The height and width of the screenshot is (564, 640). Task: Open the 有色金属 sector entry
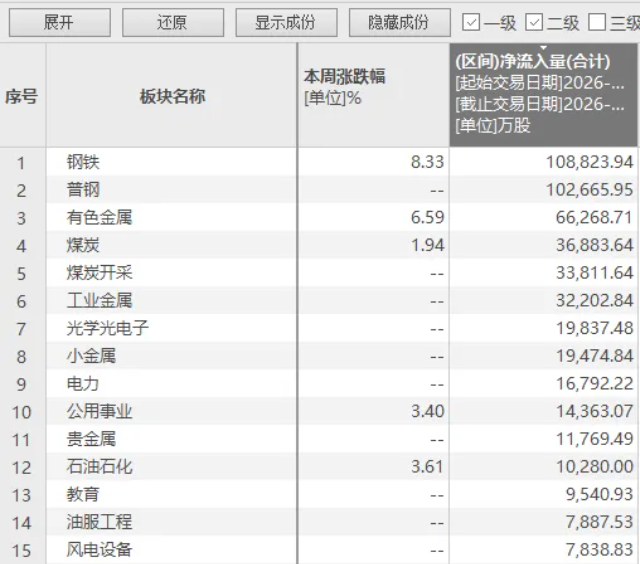click(99, 217)
